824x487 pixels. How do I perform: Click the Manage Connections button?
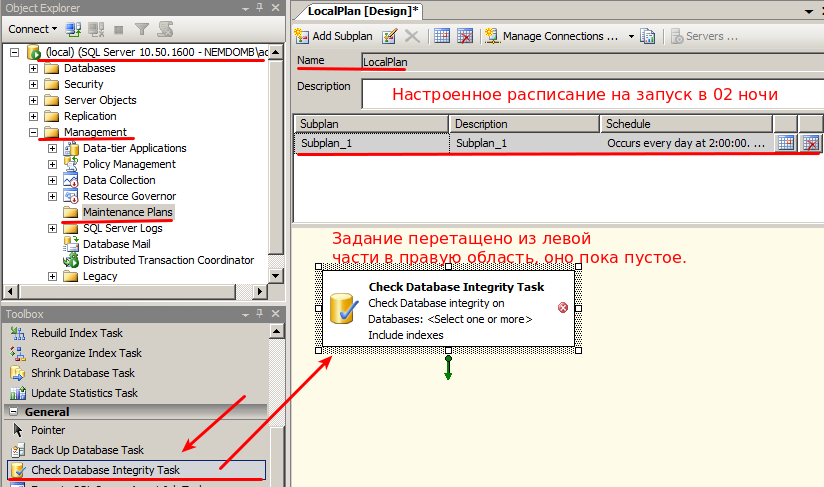pyautogui.click(x=552, y=36)
